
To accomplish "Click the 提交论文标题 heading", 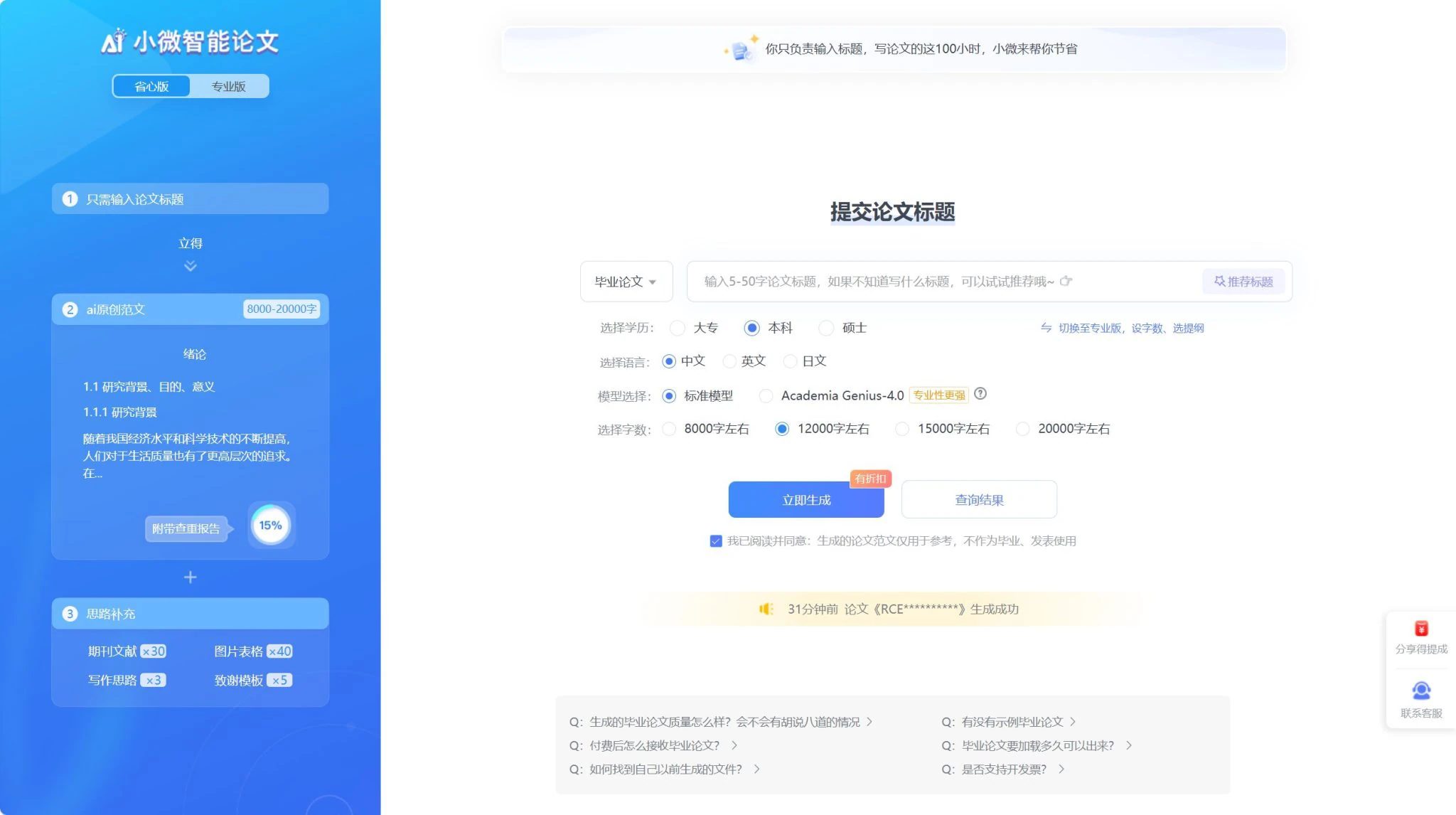I will (x=892, y=212).
